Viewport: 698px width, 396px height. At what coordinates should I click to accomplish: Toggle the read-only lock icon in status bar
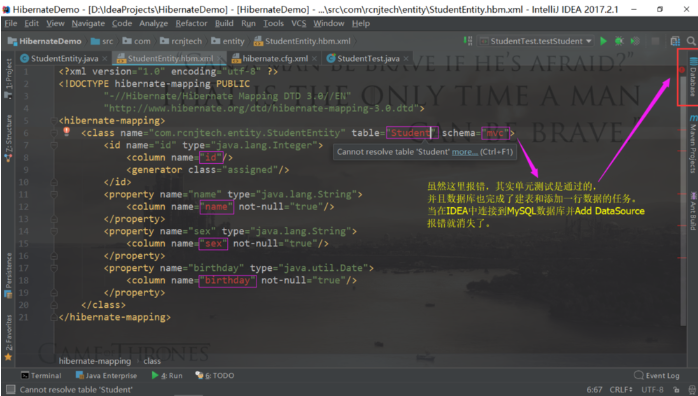[x=677, y=390]
